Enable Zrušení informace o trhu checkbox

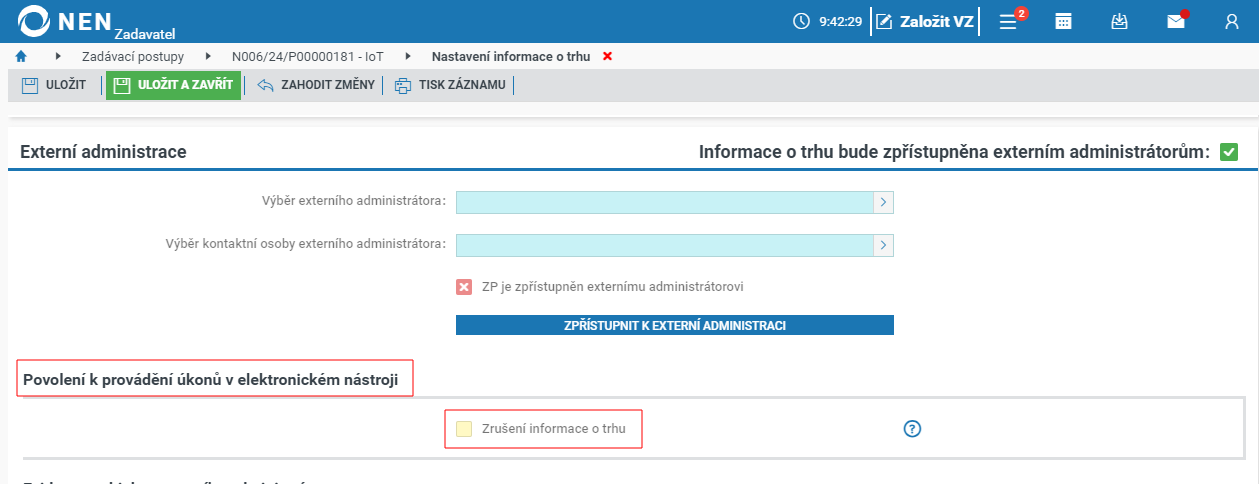click(464, 429)
